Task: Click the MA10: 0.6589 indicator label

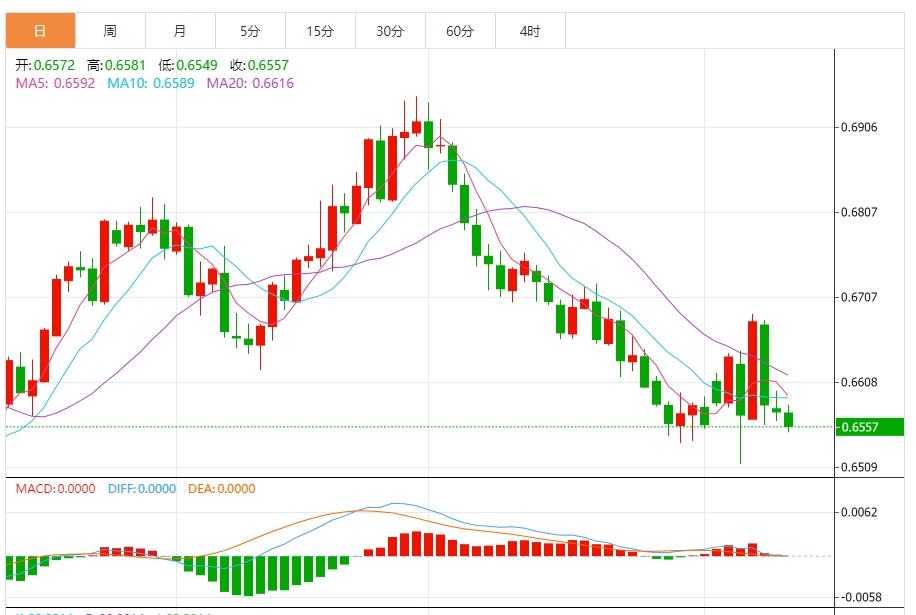Action: [x=151, y=83]
